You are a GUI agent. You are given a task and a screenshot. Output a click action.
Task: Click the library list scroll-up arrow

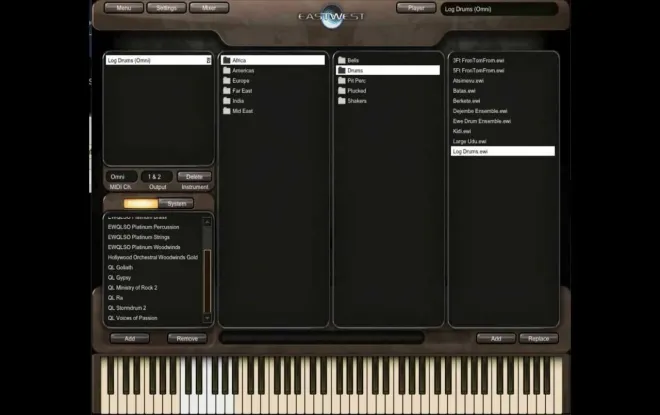(x=207, y=222)
